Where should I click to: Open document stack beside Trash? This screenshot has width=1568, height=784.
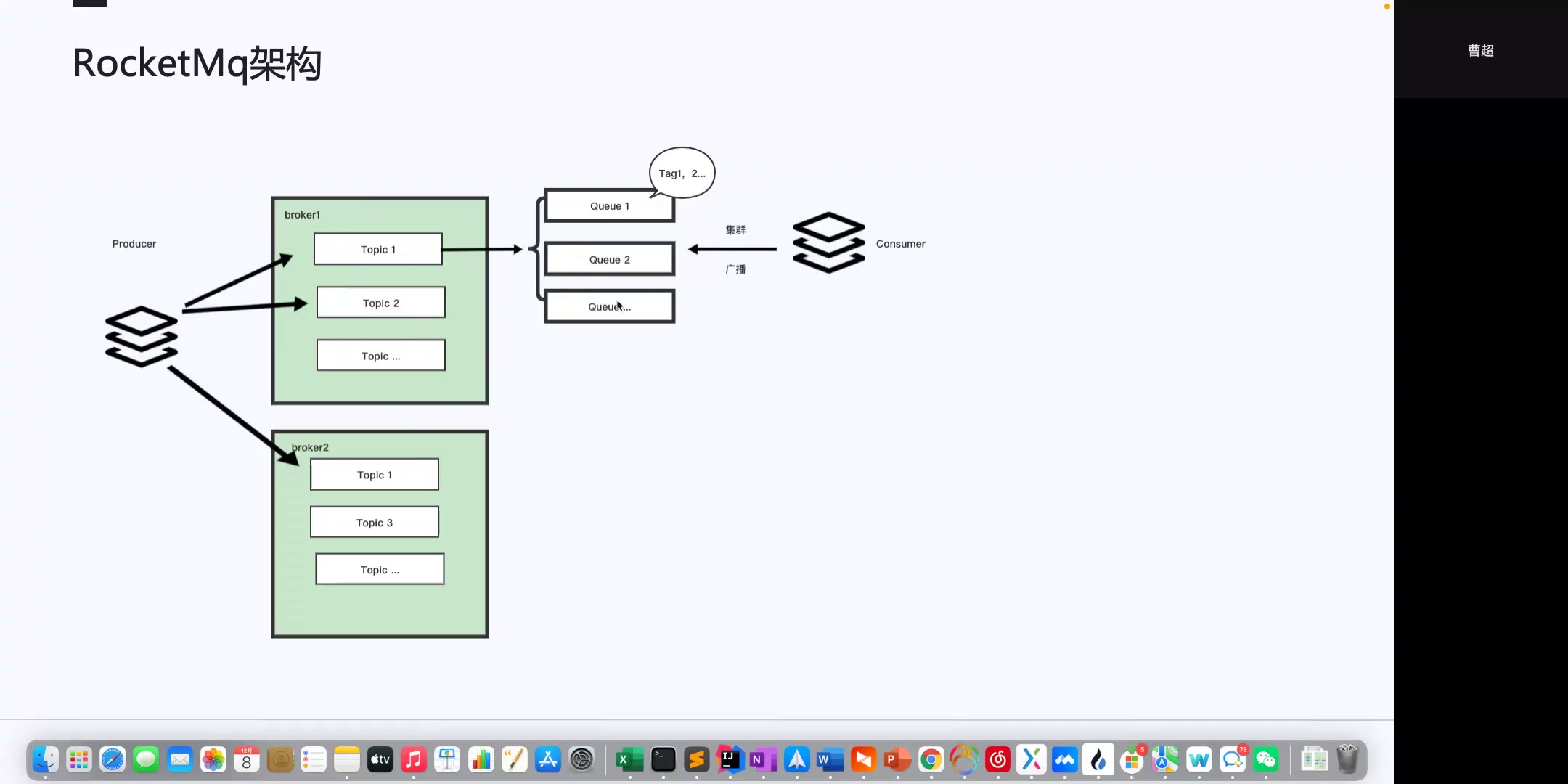1314,760
